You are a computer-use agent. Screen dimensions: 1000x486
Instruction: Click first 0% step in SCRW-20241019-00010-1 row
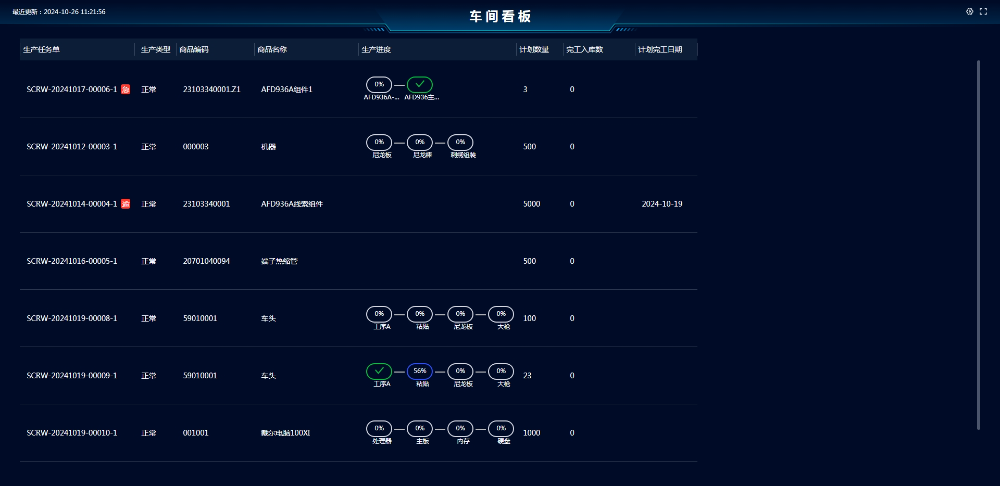pyautogui.click(x=379, y=428)
